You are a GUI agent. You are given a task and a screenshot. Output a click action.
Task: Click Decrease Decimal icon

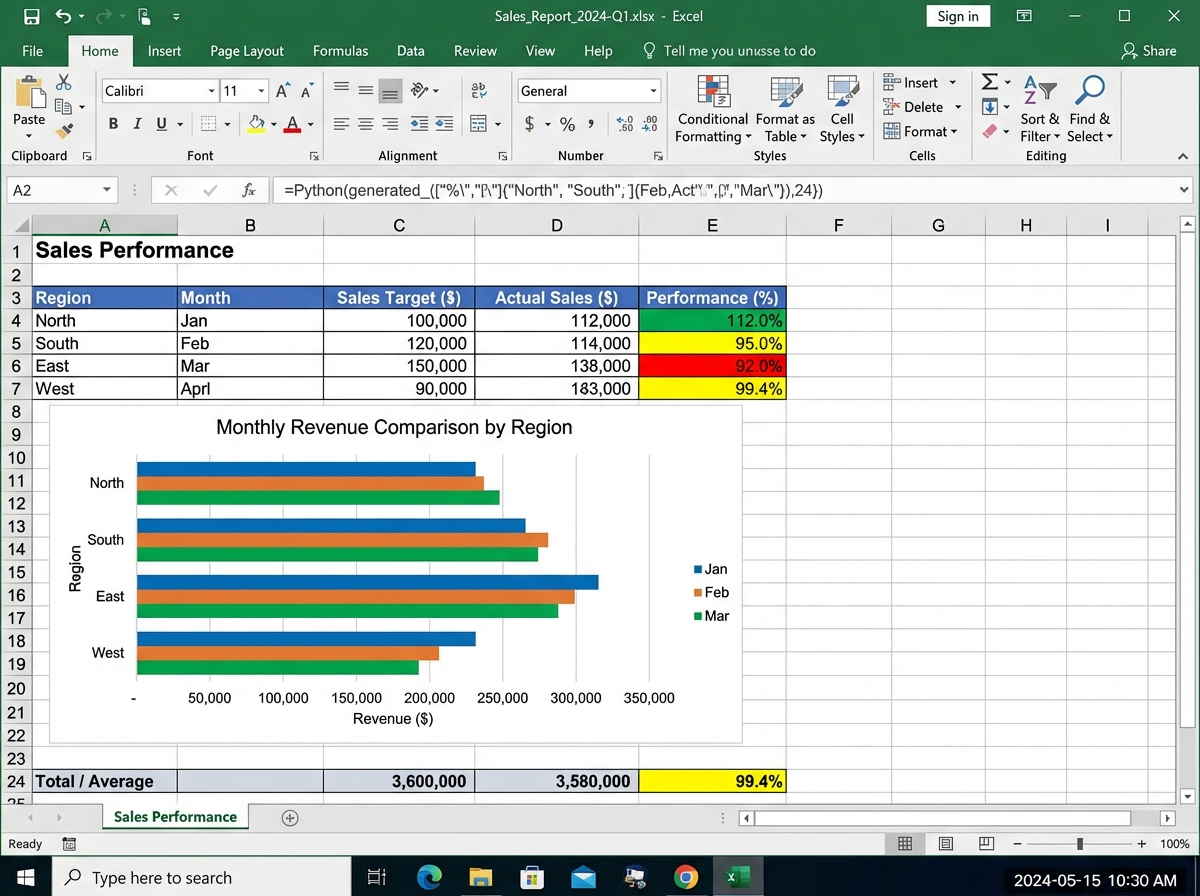coord(649,124)
